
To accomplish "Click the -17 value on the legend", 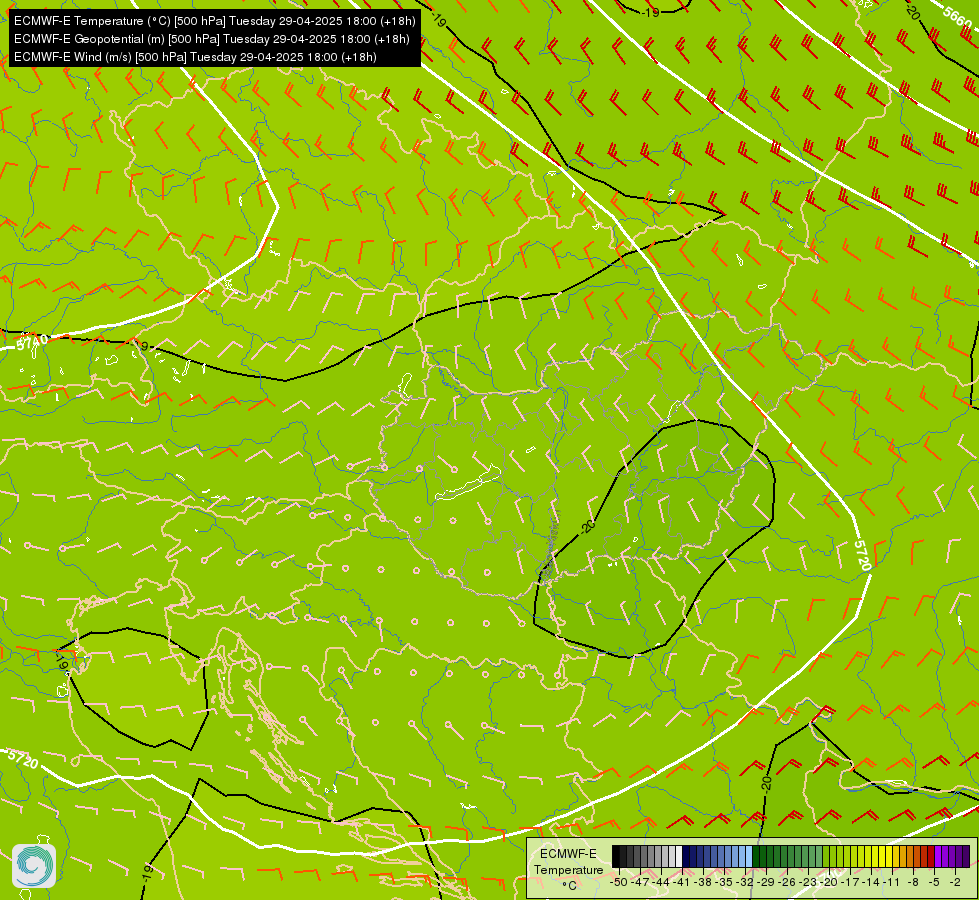I will 850,883.
